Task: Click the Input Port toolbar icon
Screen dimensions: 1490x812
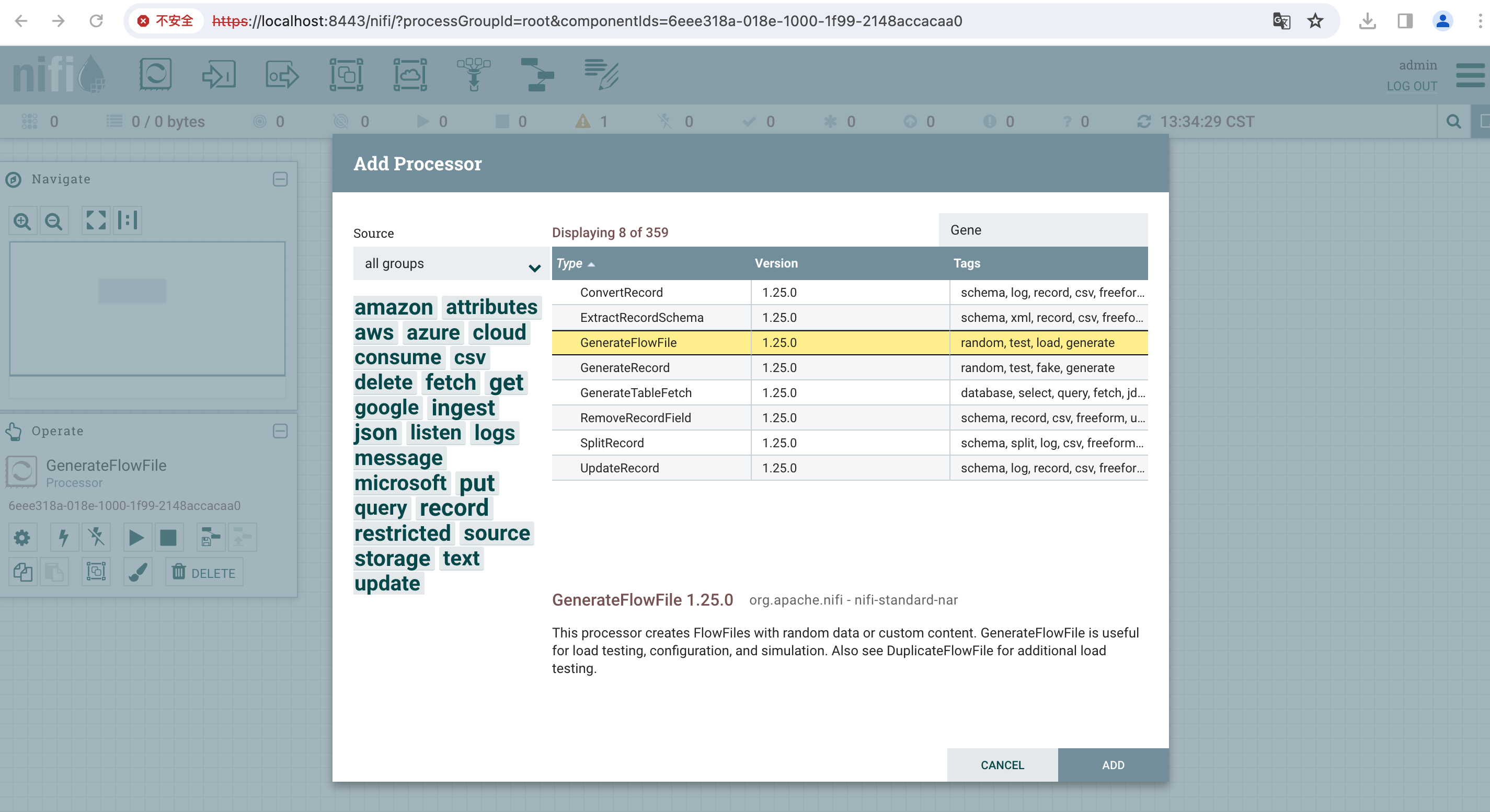Action: 219,74
